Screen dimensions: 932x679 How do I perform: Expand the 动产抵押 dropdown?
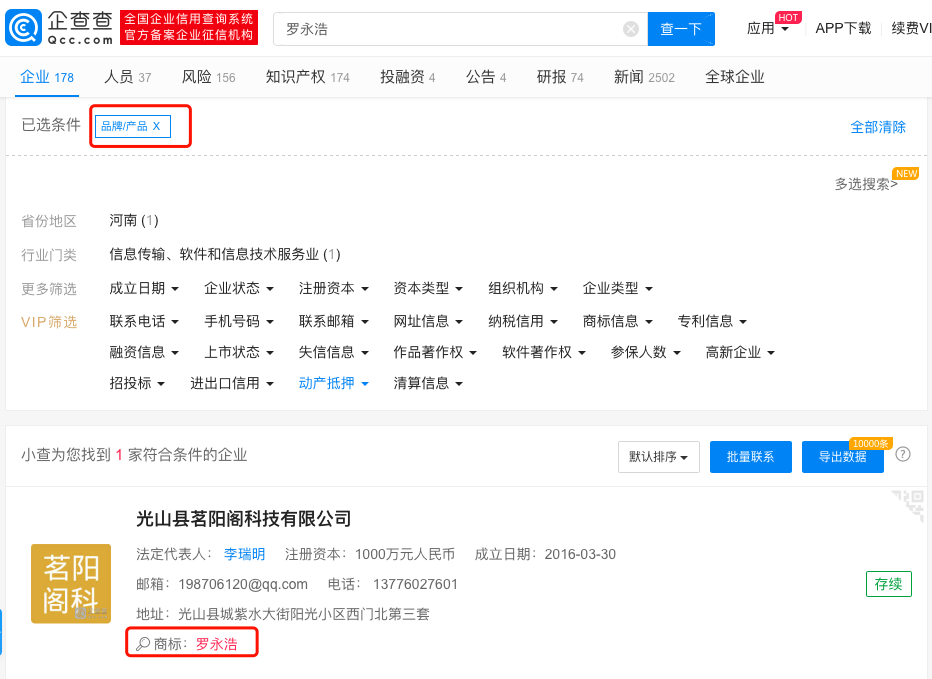pyautogui.click(x=333, y=383)
